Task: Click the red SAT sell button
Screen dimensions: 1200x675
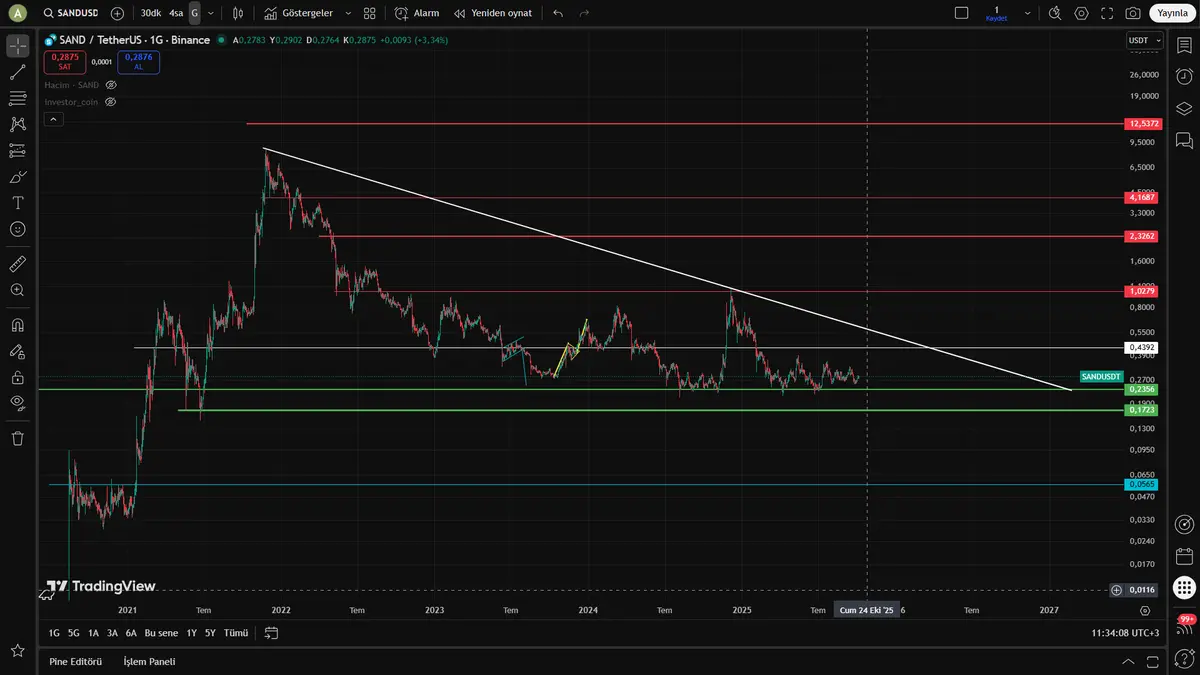Action: tap(65, 62)
